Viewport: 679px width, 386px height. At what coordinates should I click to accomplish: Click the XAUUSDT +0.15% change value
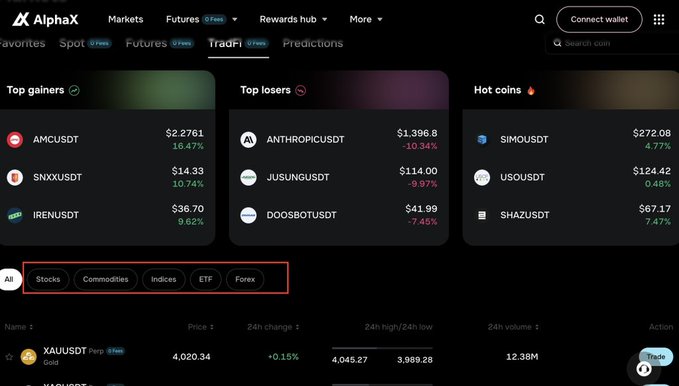tap(283, 357)
